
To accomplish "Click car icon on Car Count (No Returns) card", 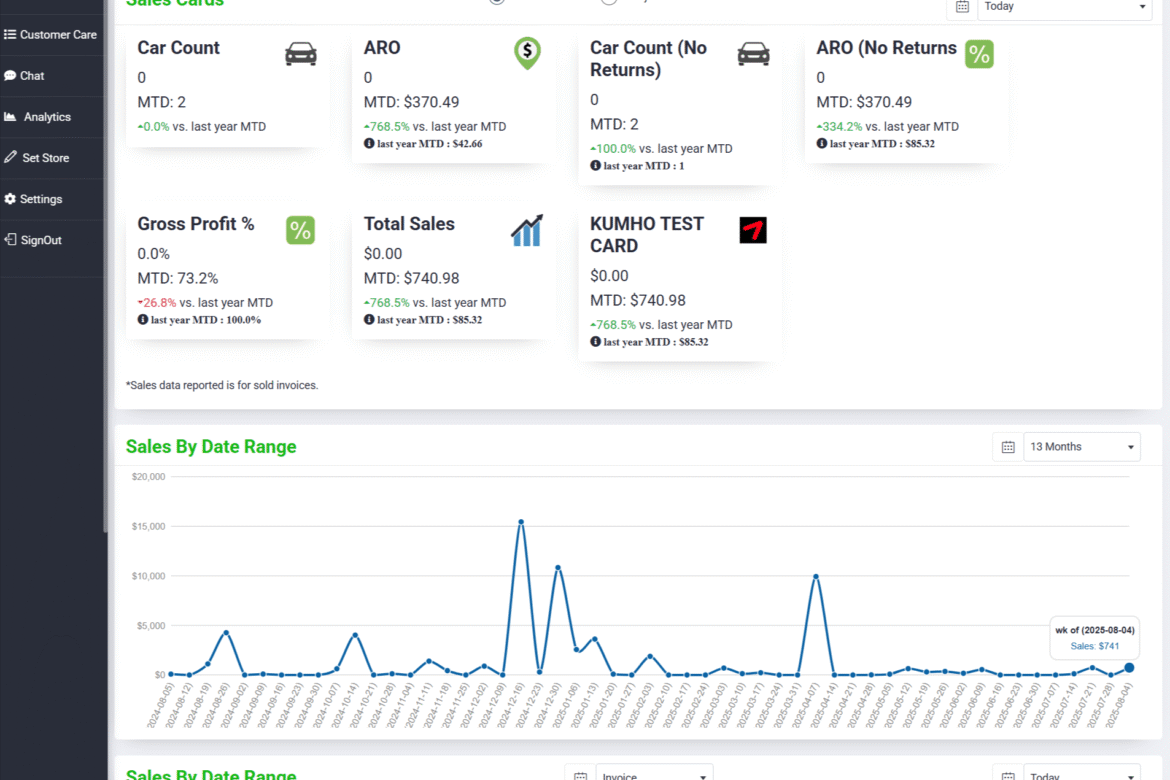I will 753,54.
